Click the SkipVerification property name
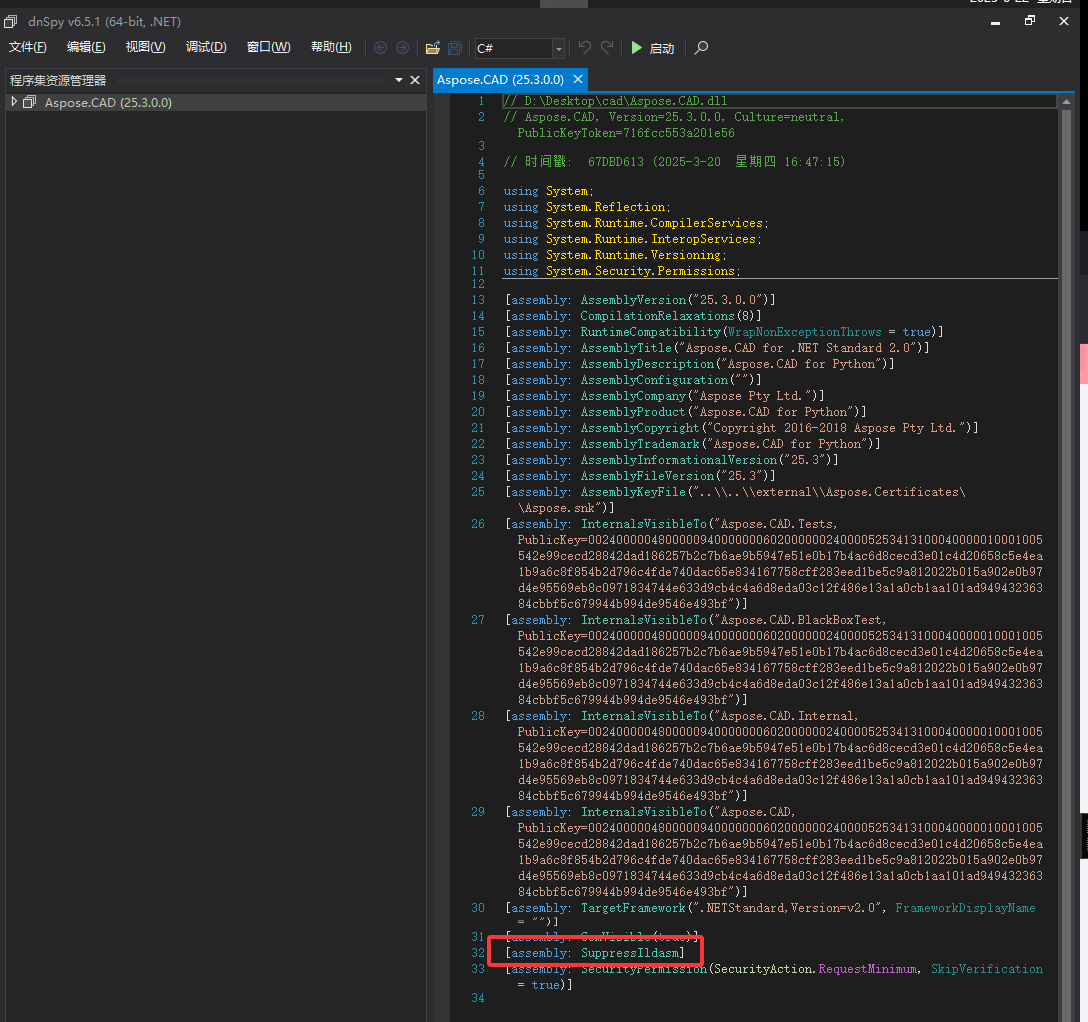This screenshot has height=1022, width=1088. tap(987, 969)
